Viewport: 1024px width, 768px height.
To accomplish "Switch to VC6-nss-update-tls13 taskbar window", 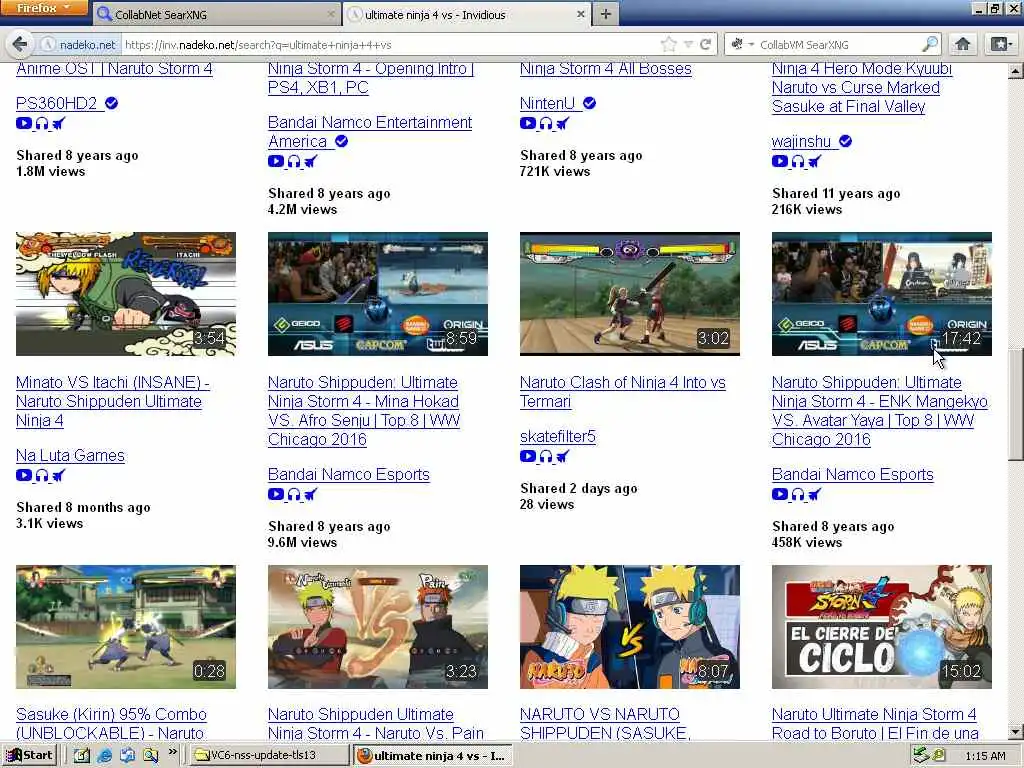I will click(268, 756).
